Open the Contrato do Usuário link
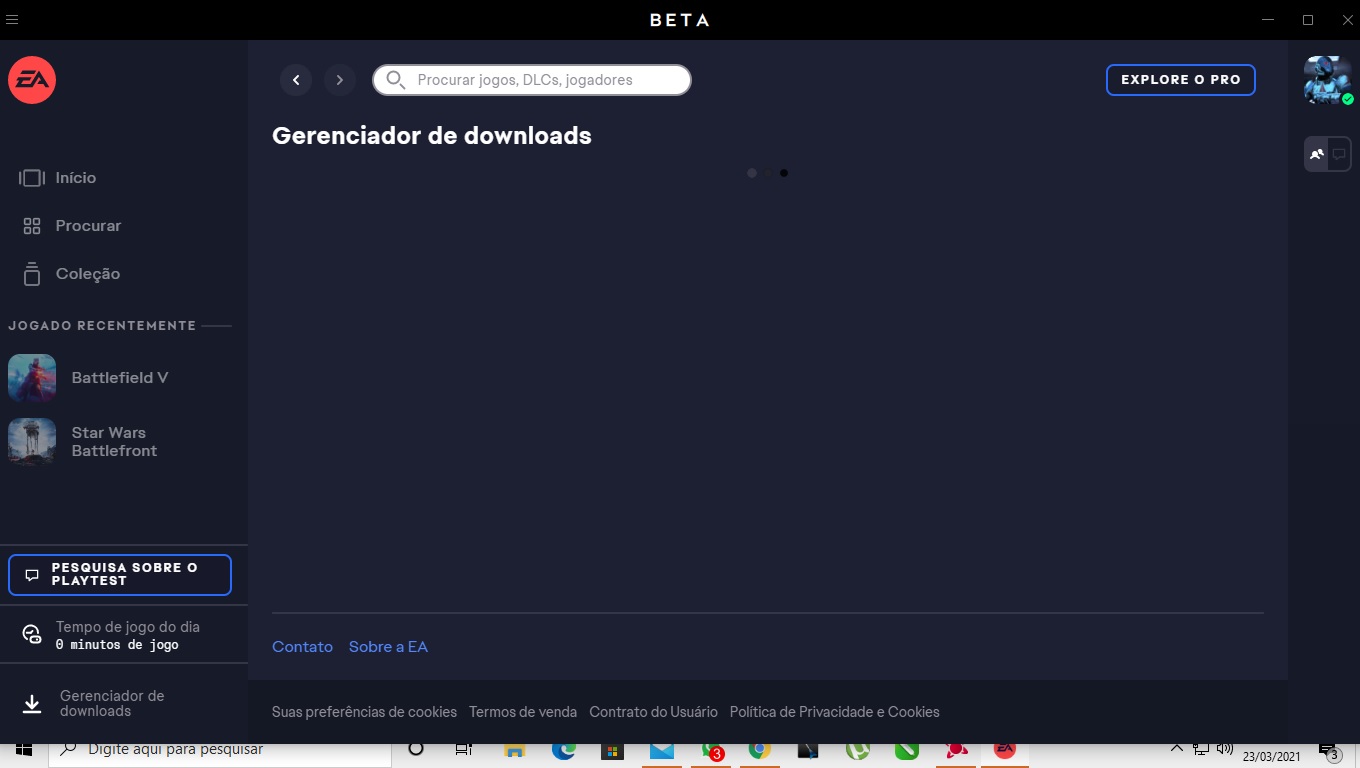 tap(653, 712)
